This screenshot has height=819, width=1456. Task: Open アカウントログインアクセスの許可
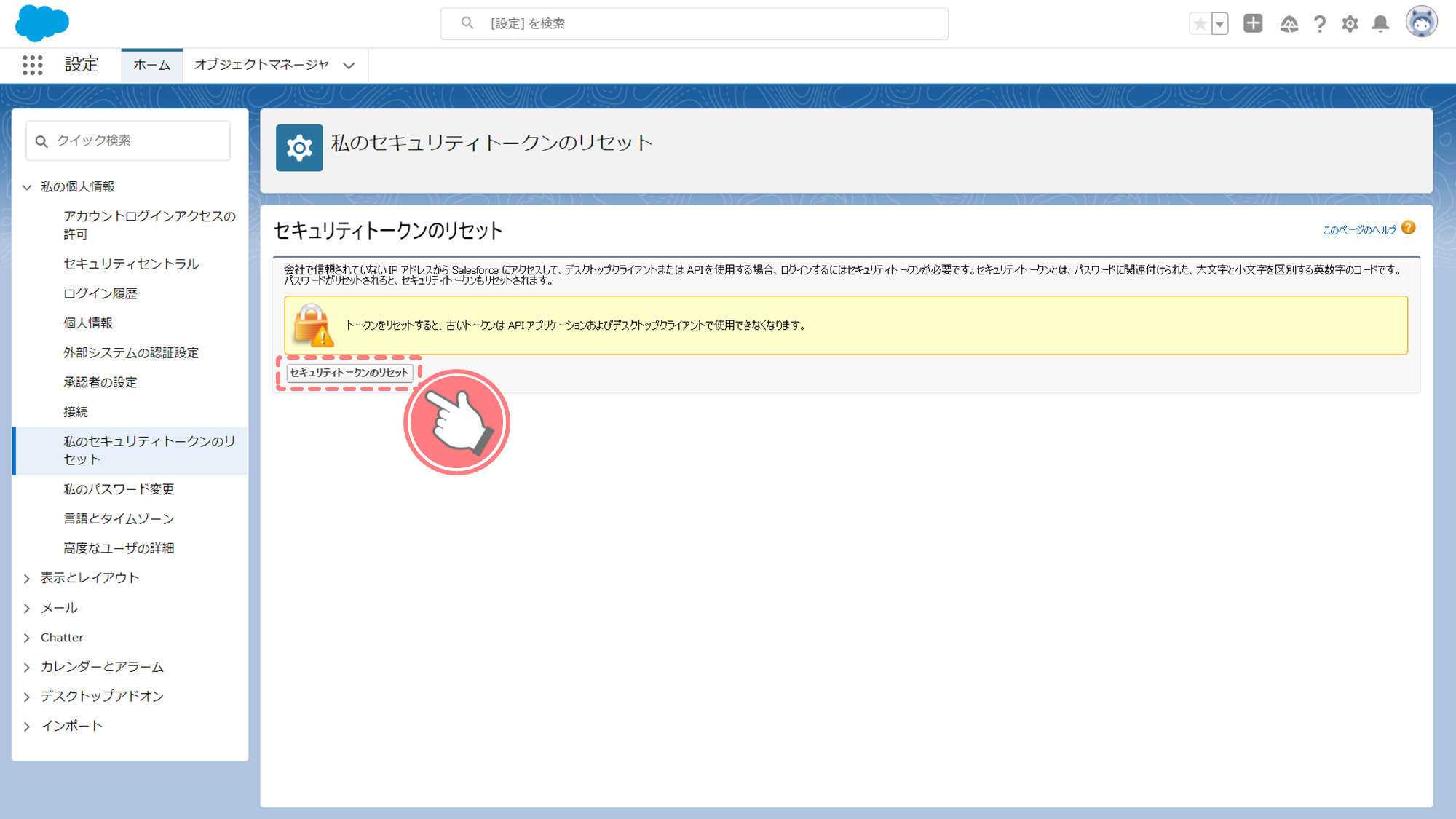[149, 225]
